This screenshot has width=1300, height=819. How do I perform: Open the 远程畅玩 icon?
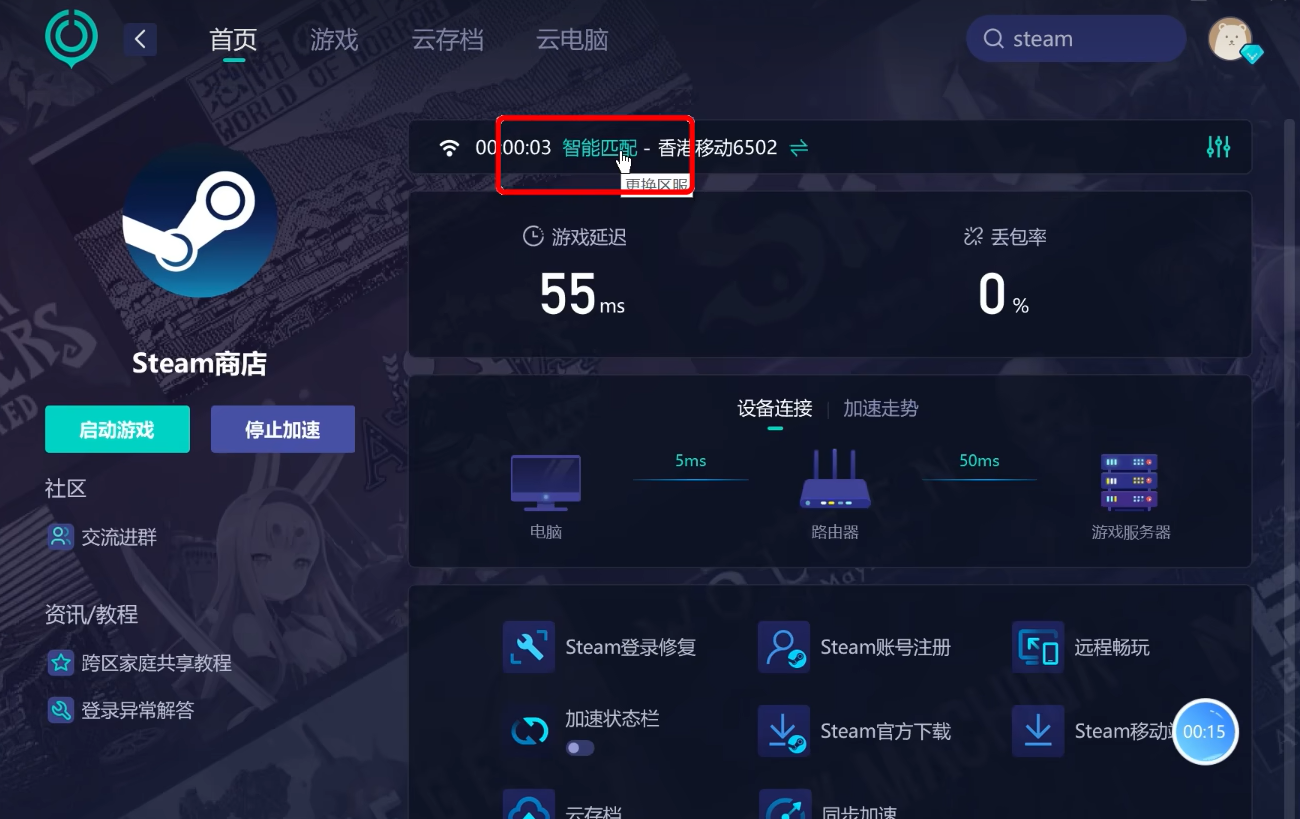coord(1038,647)
